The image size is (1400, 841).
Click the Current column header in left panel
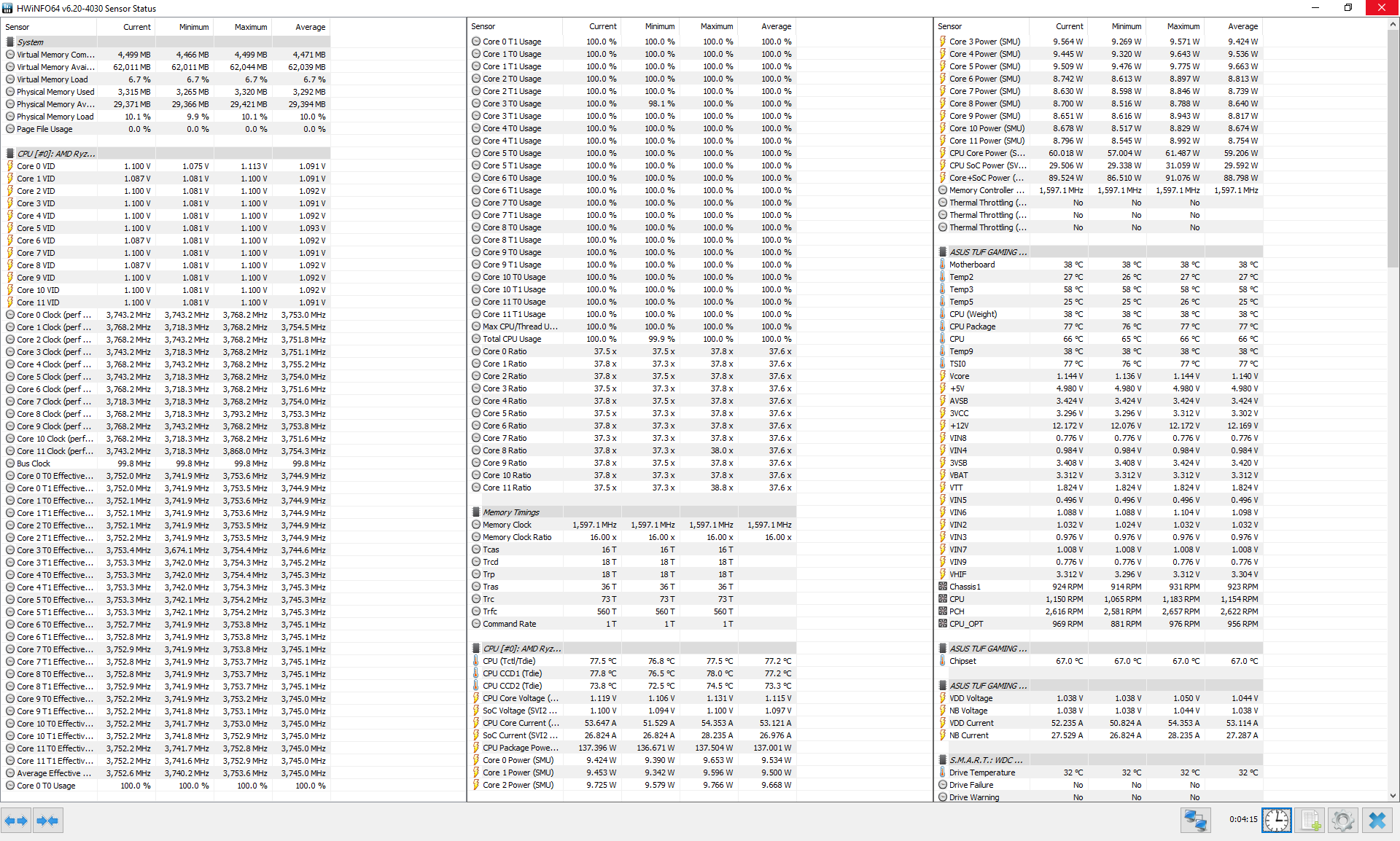click(136, 27)
